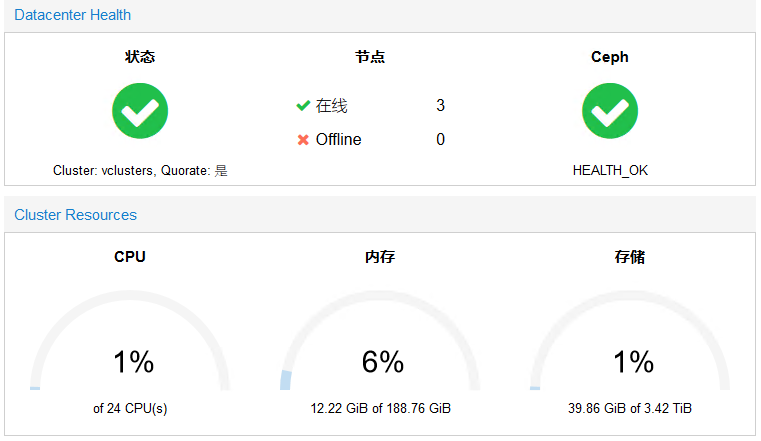Click the Ceph column heading

610,57
